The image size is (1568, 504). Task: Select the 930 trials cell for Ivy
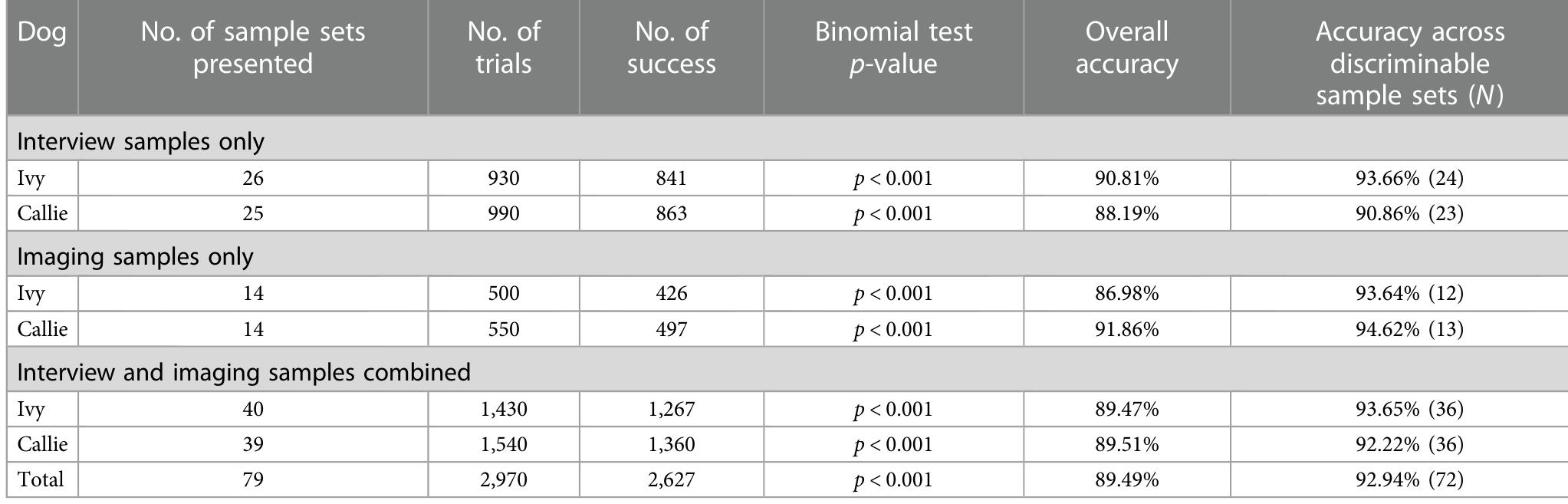coord(504,179)
